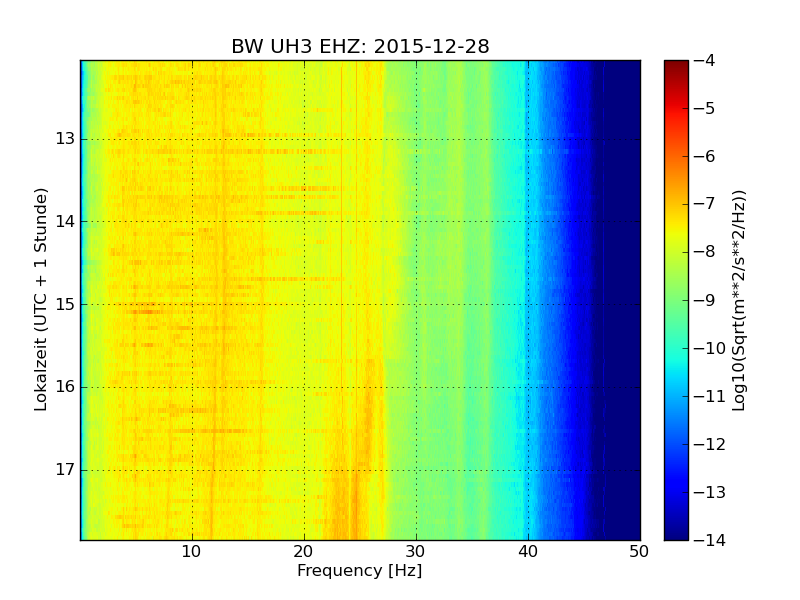
Task: Click the colorbar tick label −4
Action: point(705,60)
